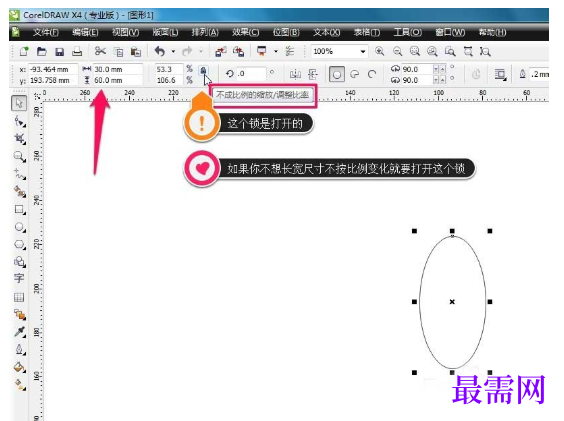The width and height of the screenshot is (564, 421).
Task: Set shape type to Ellipse
Action: (x=337, y=74)
